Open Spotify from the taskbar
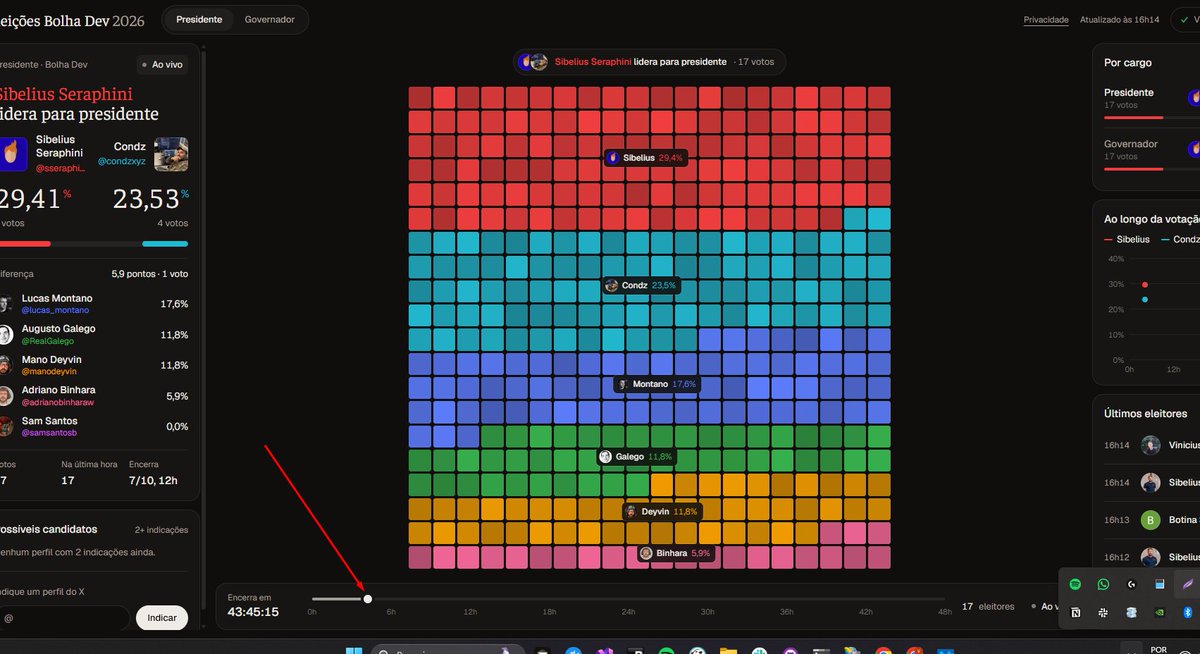Viewport: 1200px width, 654px height. tap(666, 652)
